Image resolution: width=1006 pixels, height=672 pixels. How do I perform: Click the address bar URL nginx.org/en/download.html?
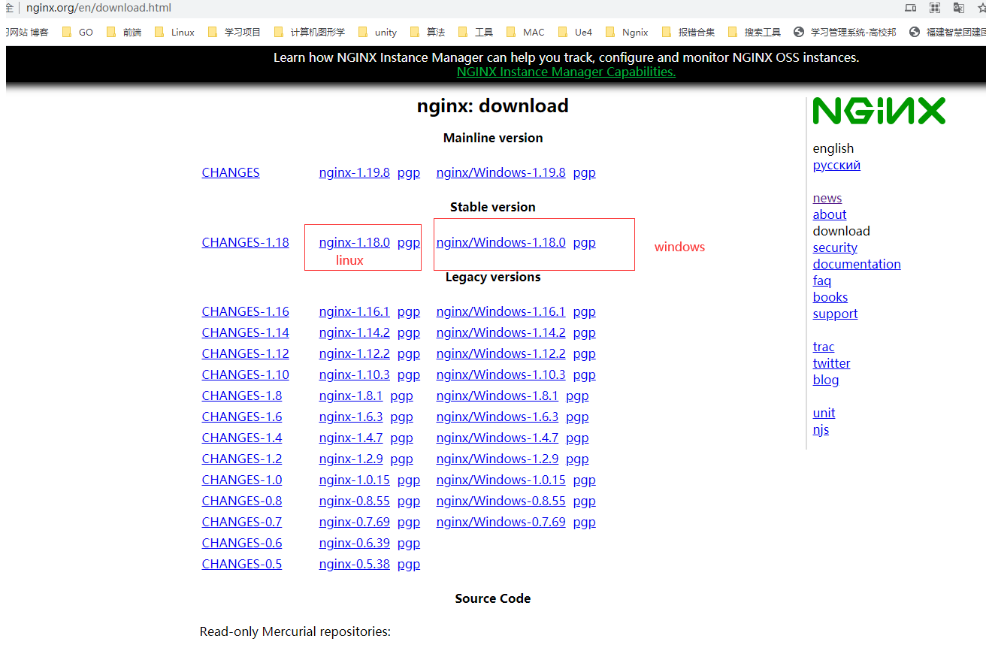(x=99, y=8)
